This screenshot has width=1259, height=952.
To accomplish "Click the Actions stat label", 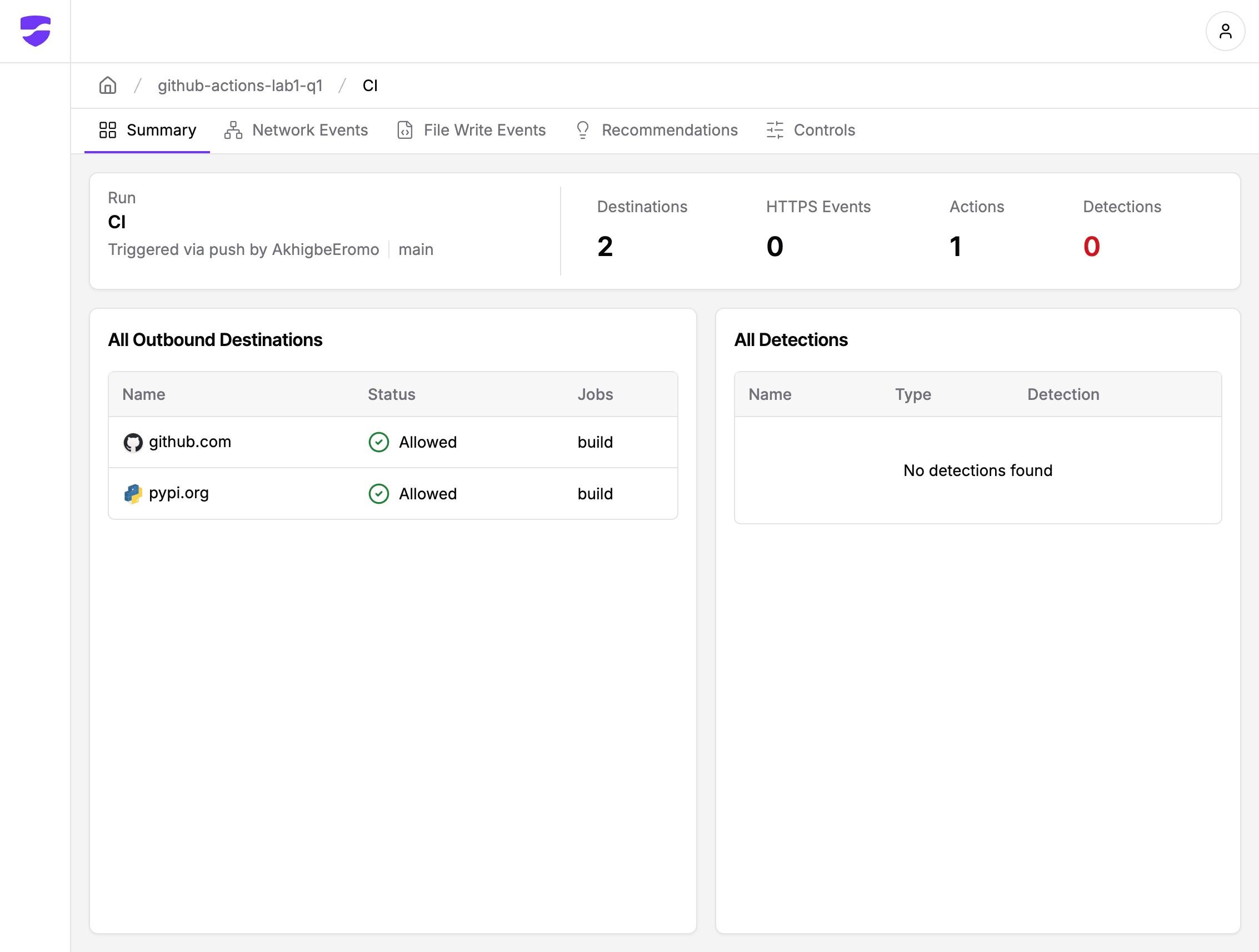I will [977, 207].
